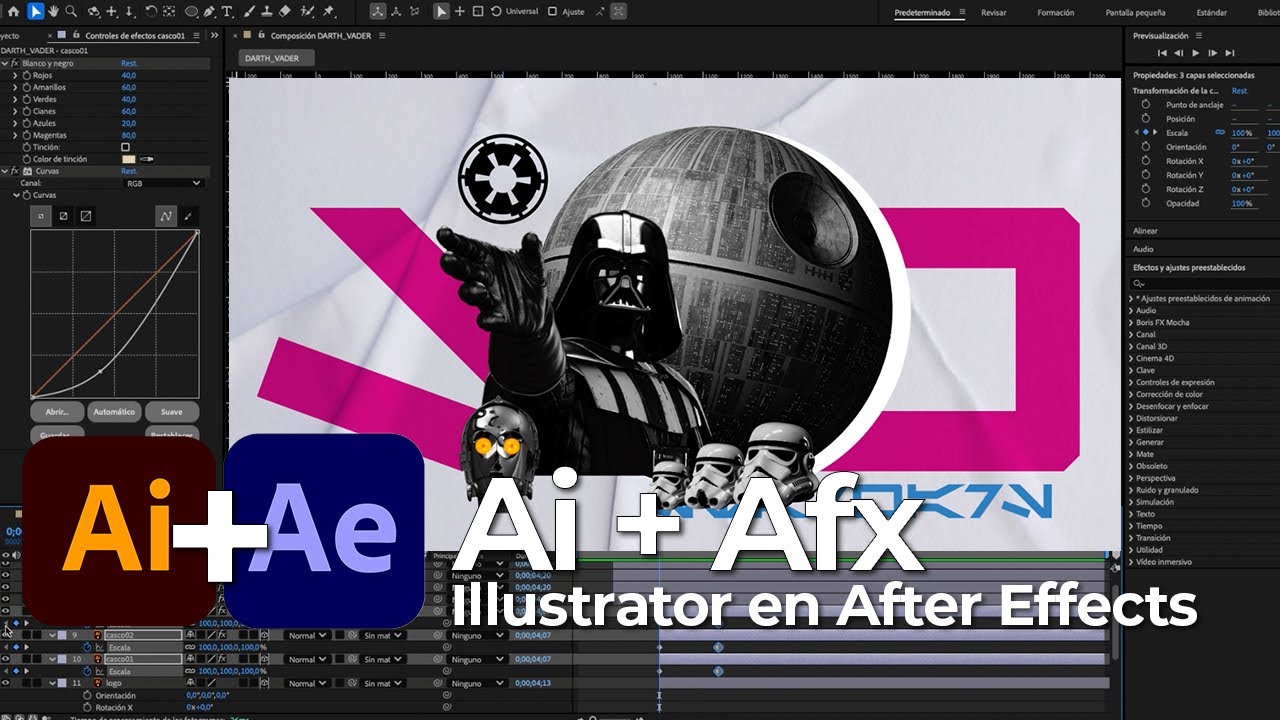The image size is (1280, 720).
Task: Select the DARTH_VADER composition tab
Action: [276, 58]
